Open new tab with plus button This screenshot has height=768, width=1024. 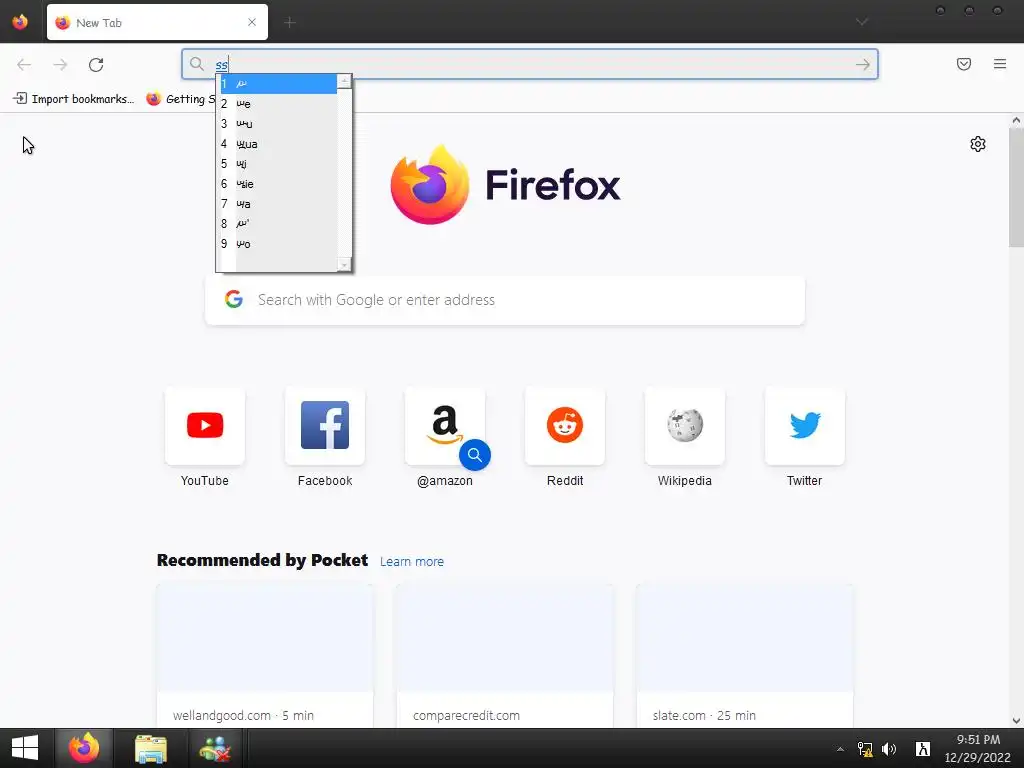tap(290, 23)
